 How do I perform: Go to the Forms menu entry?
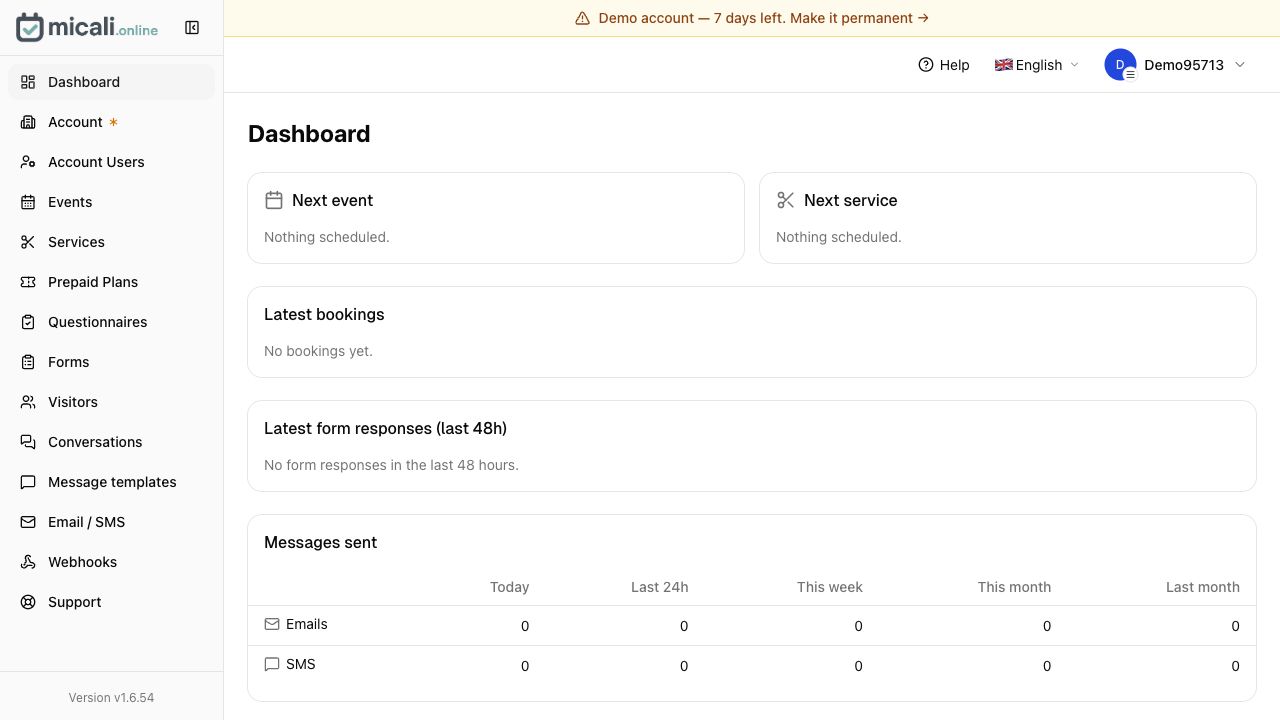tap(111, 362)
